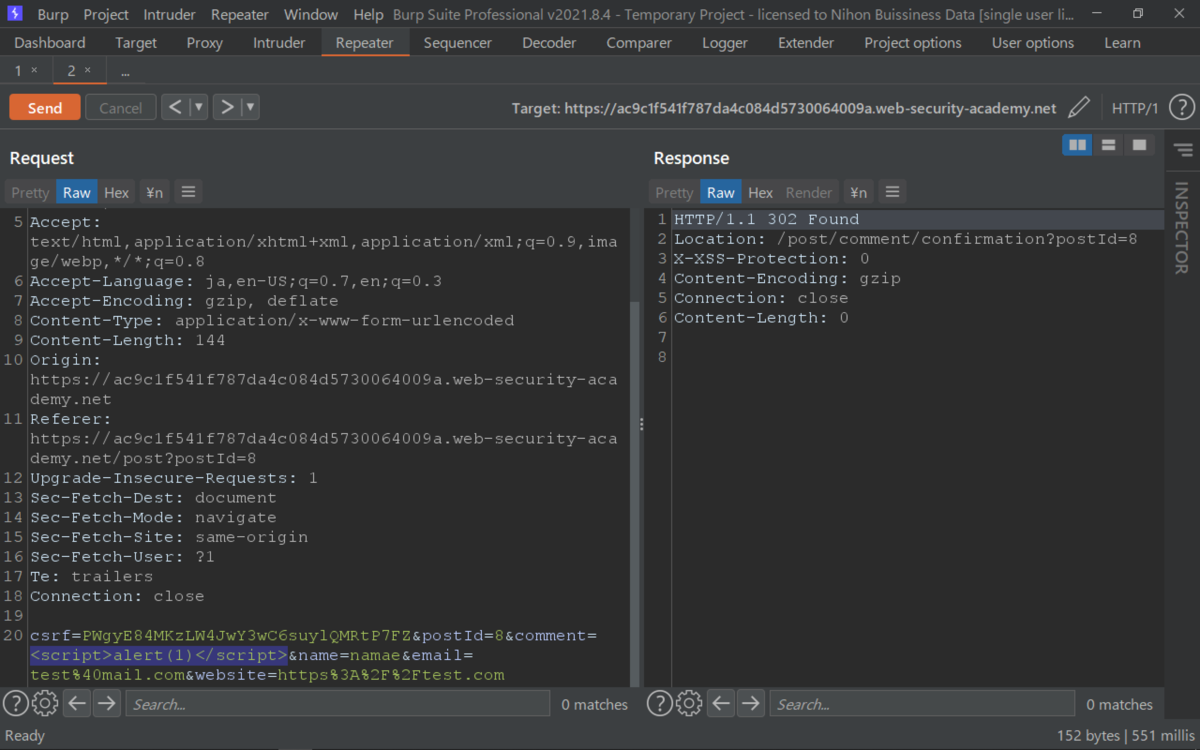Viewport: 1200px width, 750px height.
Task: Open the Project options tab
Action: (913, 43)
